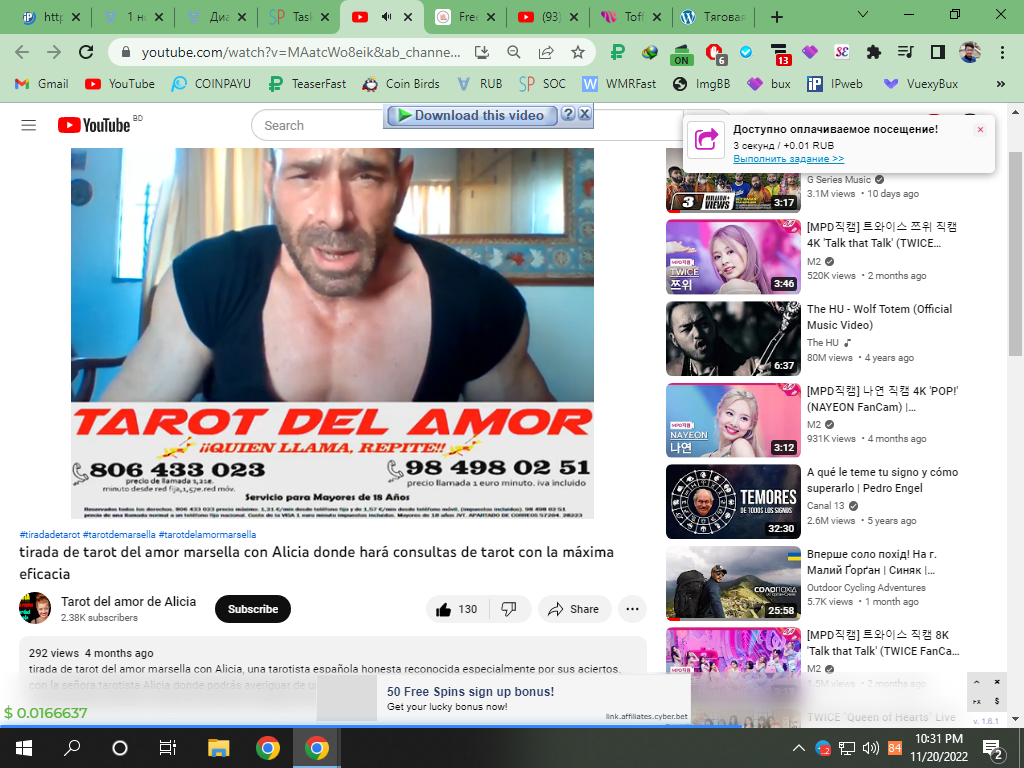This screenshot has width=1024, height=768.
Task: Open the TeaserFast bookmark
Action: point(308,84)
